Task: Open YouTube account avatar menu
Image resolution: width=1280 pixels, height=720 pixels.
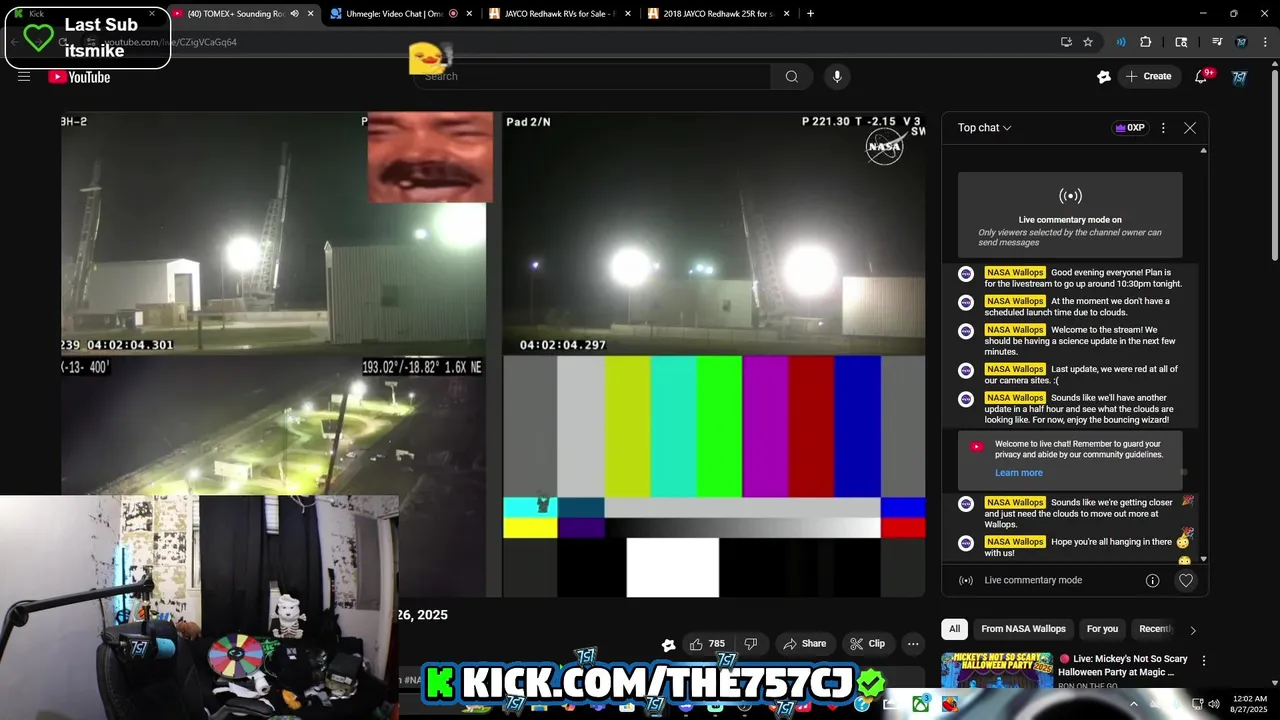Action: pos(1240,77)
